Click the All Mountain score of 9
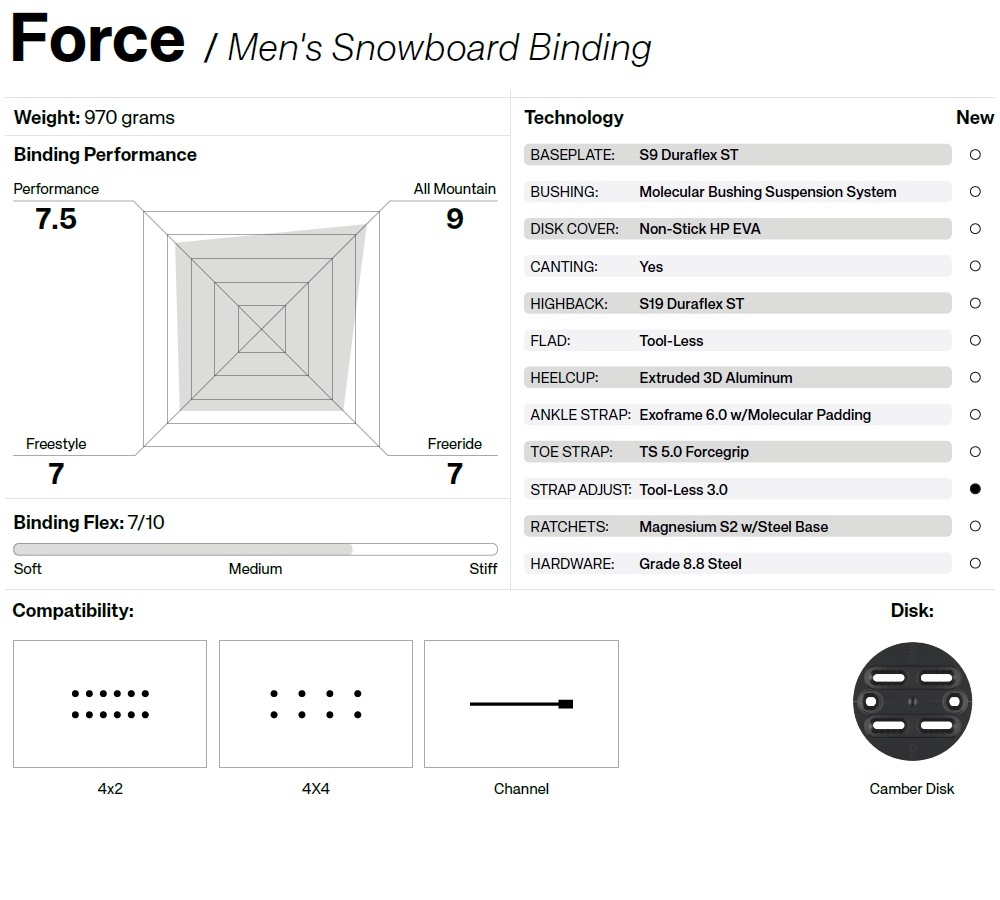This screenshot has width=1000, height=900. point(455,219)
